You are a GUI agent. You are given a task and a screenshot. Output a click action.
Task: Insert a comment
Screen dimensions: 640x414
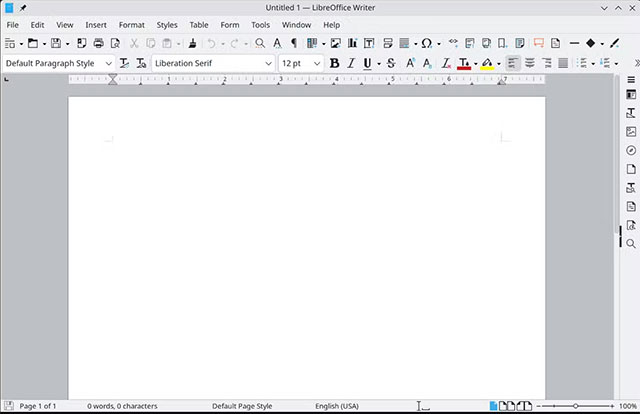539,43
